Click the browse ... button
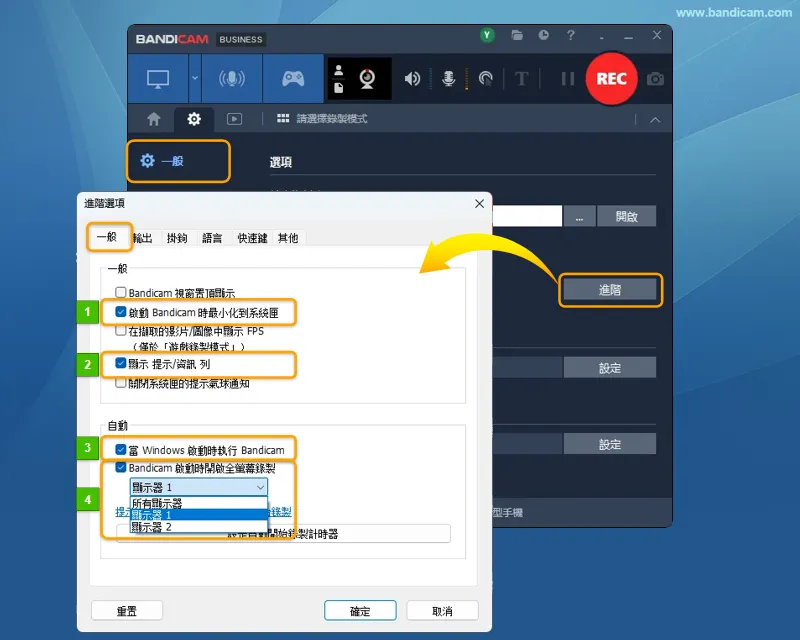This screenshot has width=800, height=640. click(579, 216)
